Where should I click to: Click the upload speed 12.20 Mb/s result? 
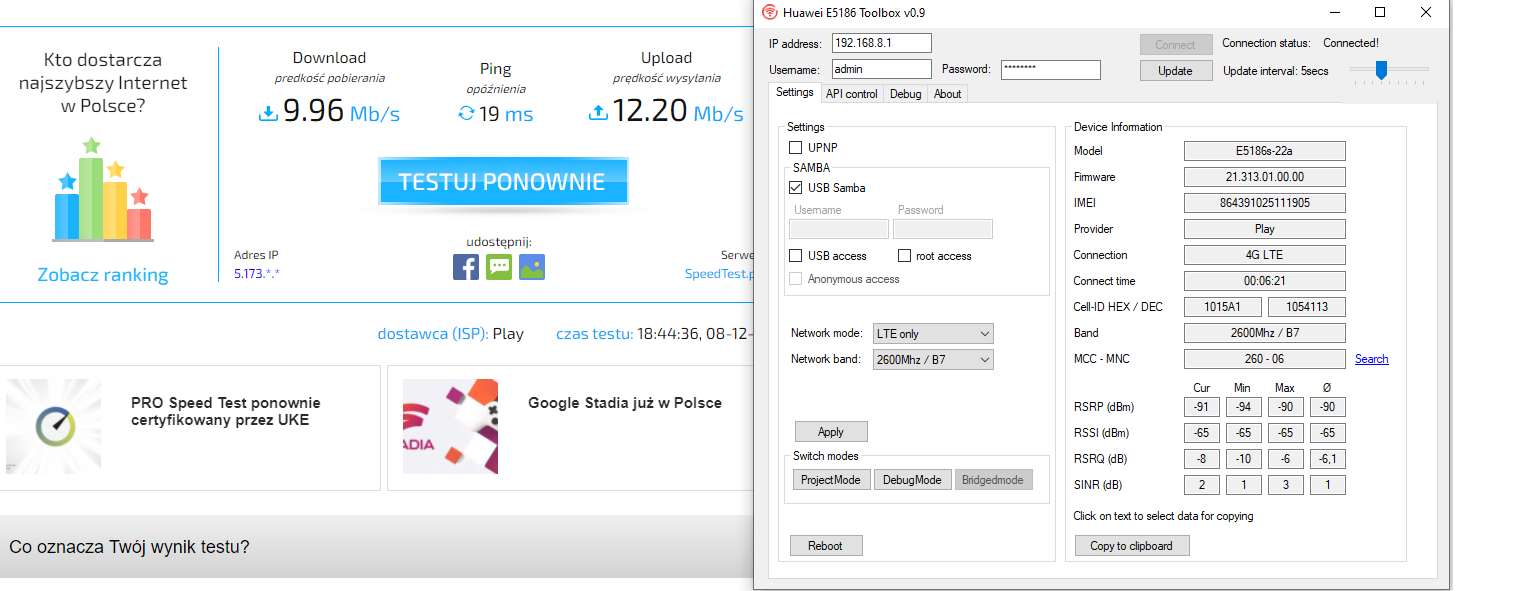666,111
